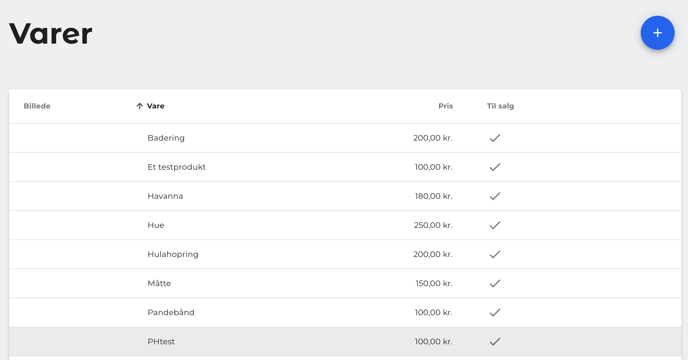Click the Billede column header
688x360 pixels.
click(x=37, y=106)
